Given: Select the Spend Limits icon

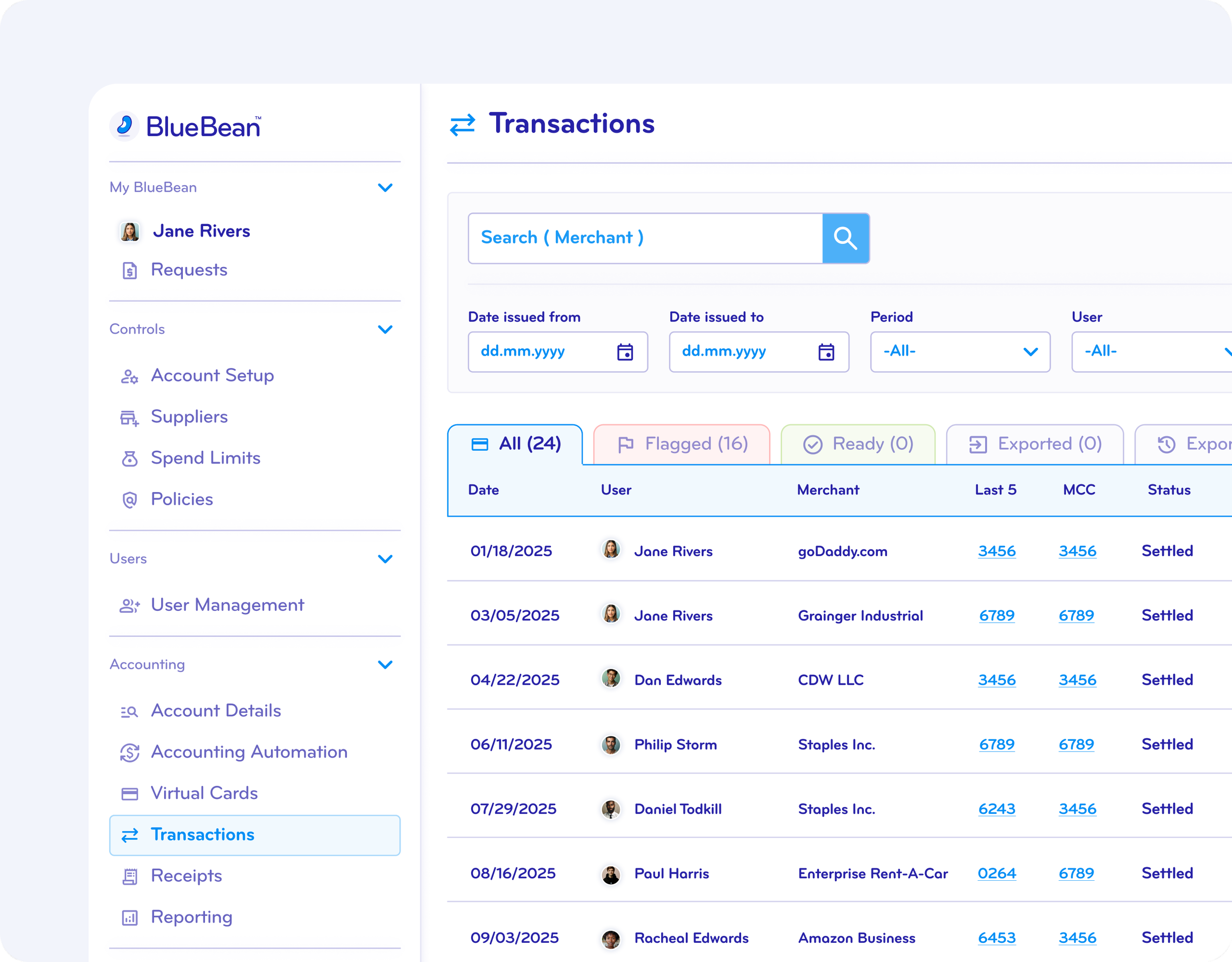Looking at the screenshot, I should tap(130, 459).
